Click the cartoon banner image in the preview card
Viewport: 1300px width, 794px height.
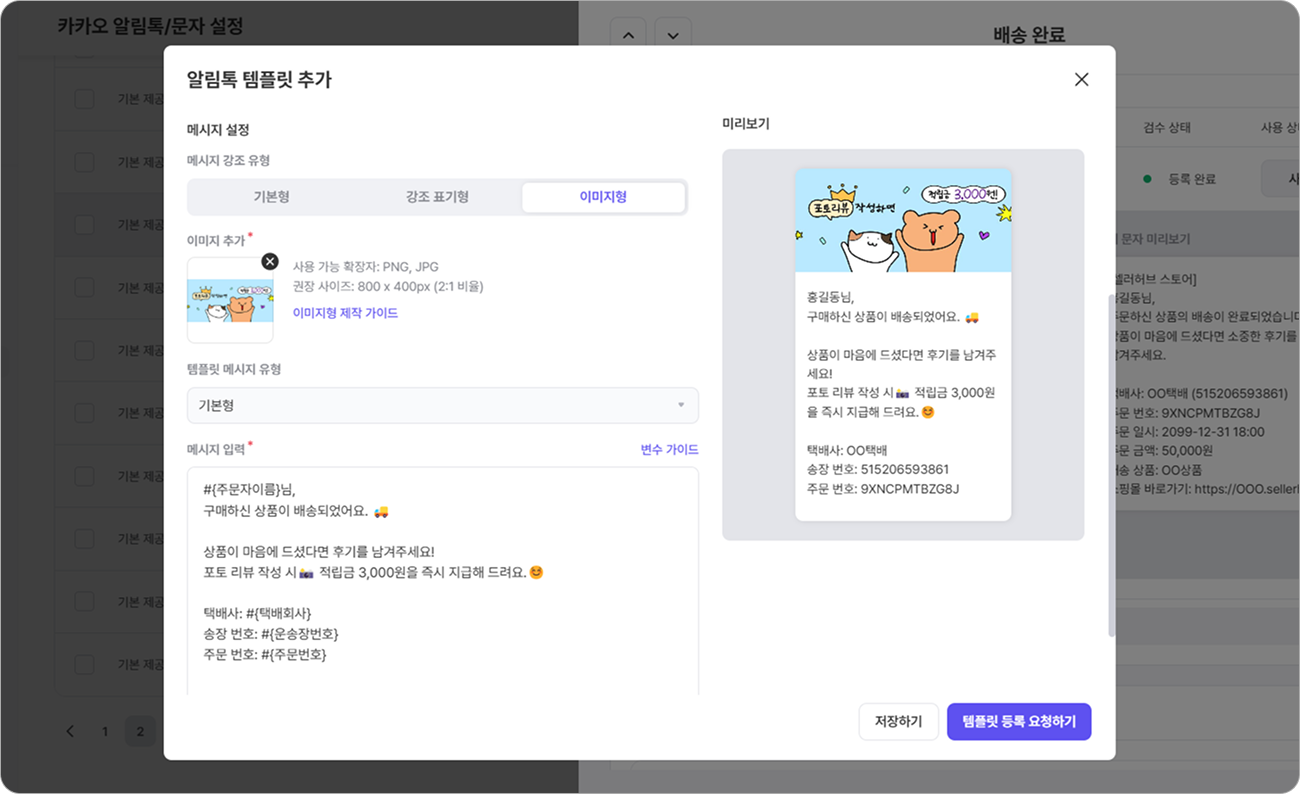(903, 220)
